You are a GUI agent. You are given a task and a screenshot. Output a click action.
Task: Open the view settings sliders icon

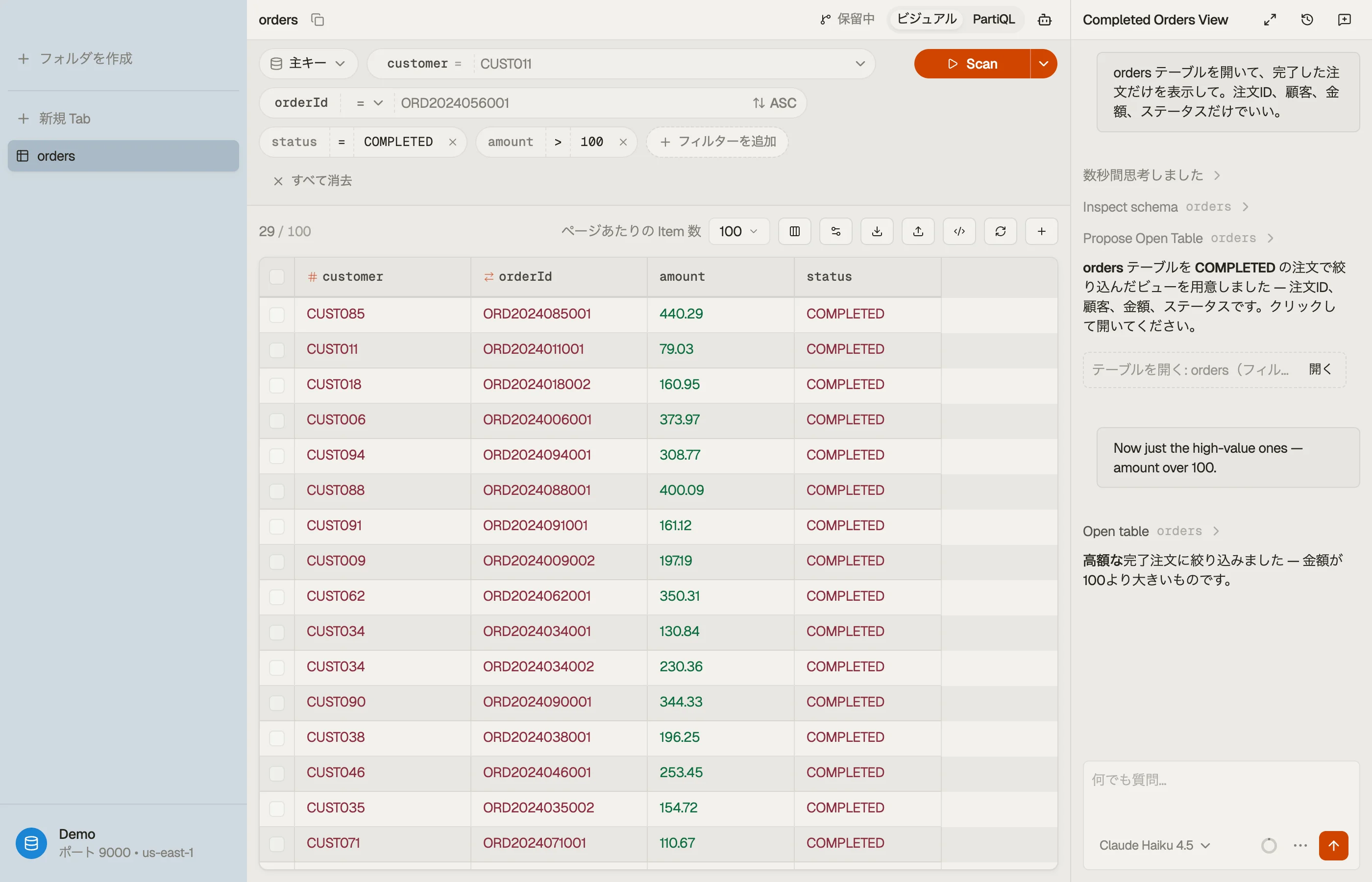(x=835, y=231)
